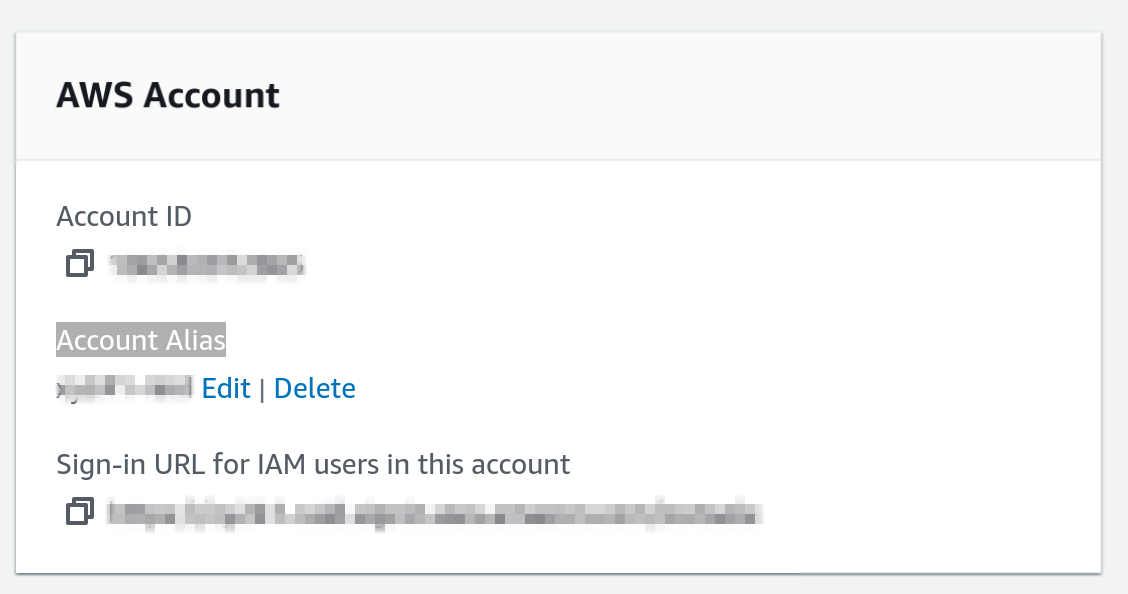Click the word Account in the panel title

point(212,96)
